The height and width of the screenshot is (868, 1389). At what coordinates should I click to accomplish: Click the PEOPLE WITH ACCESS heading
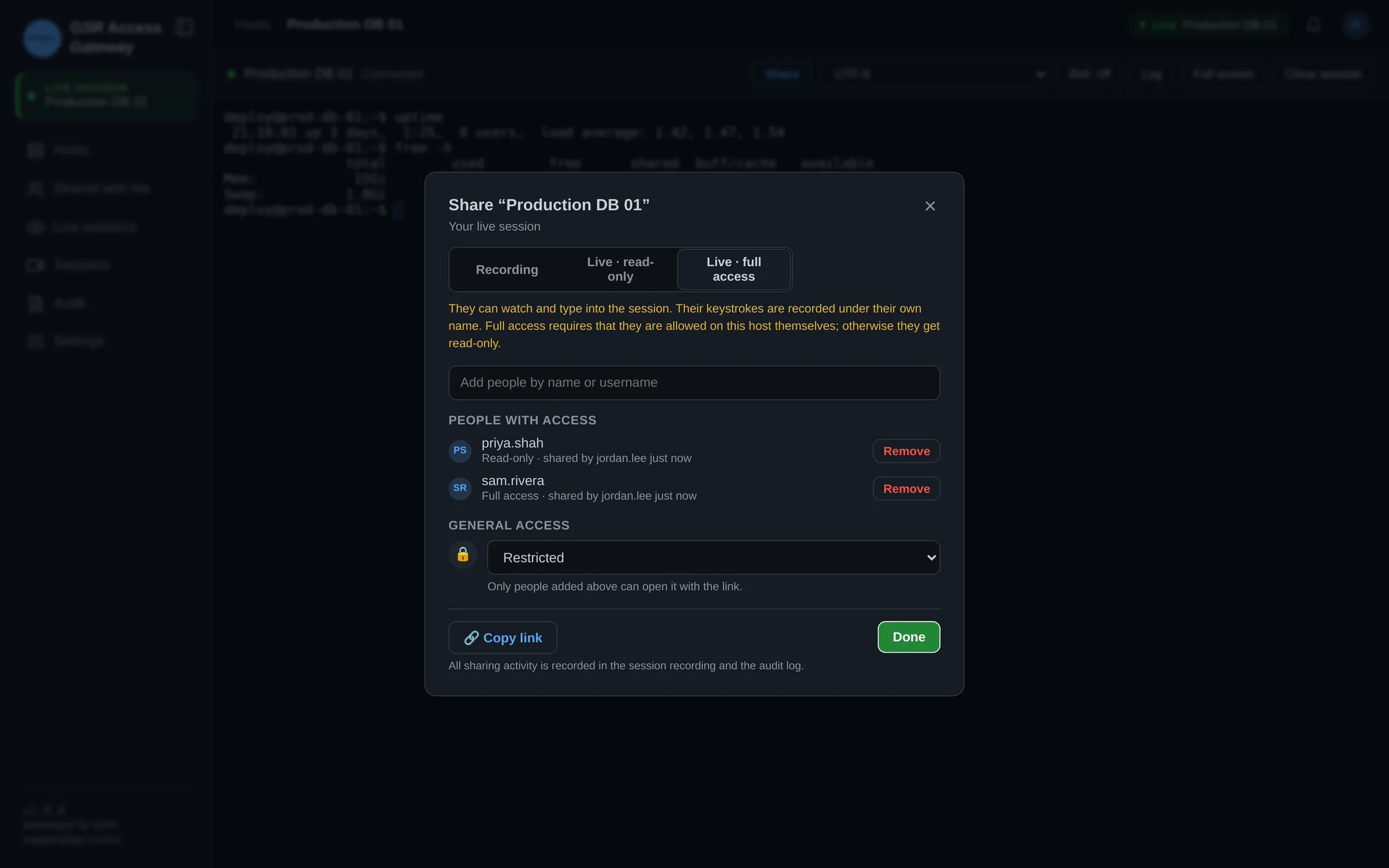click(x=522, y=421)
